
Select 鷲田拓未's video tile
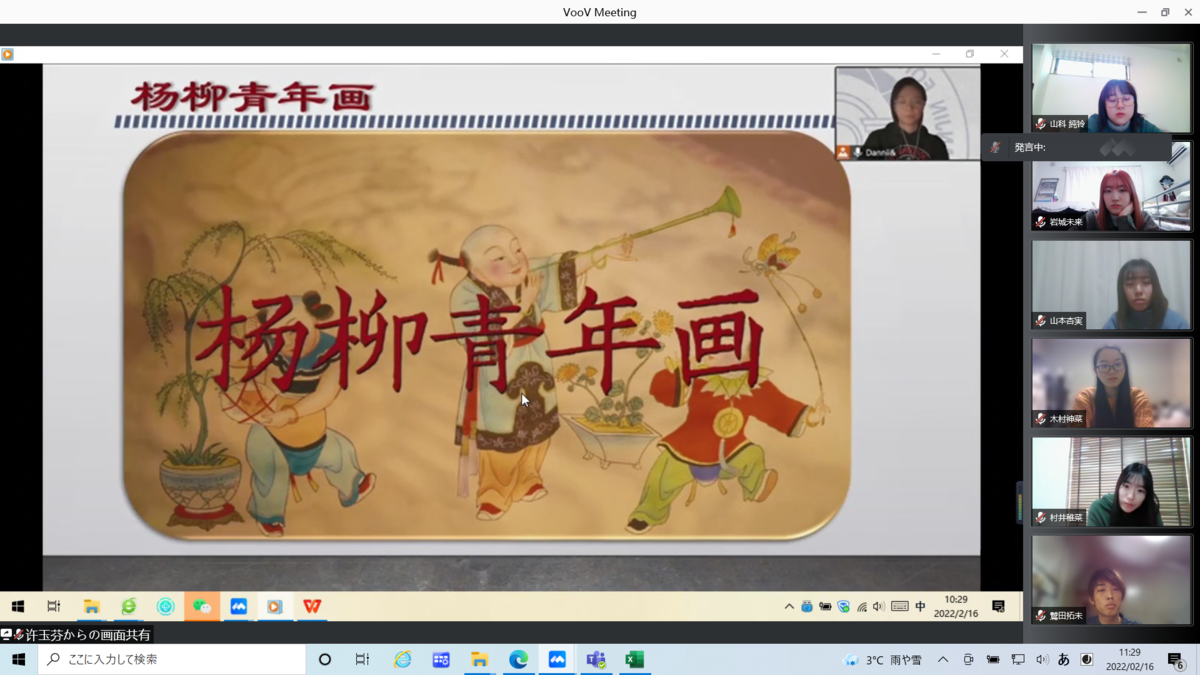click(x=1111, y=580)
